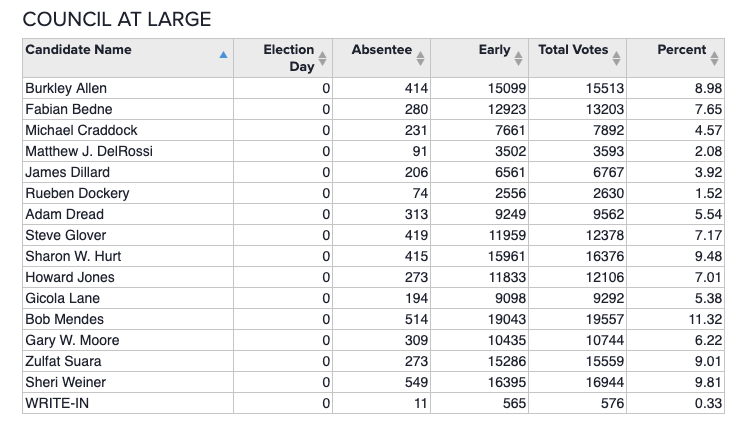Select the Percent column header text
This screenshot has height=423, width=735.
(681, 50)
